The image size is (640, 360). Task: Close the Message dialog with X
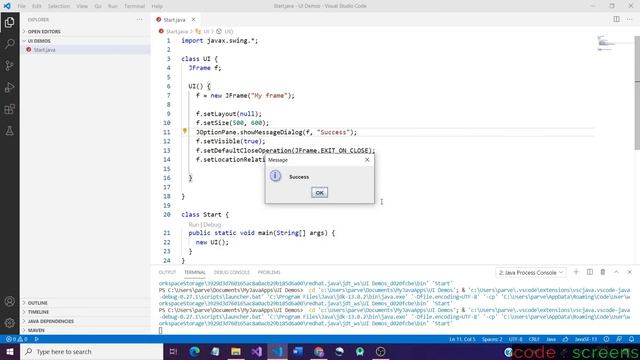(367, 160)
